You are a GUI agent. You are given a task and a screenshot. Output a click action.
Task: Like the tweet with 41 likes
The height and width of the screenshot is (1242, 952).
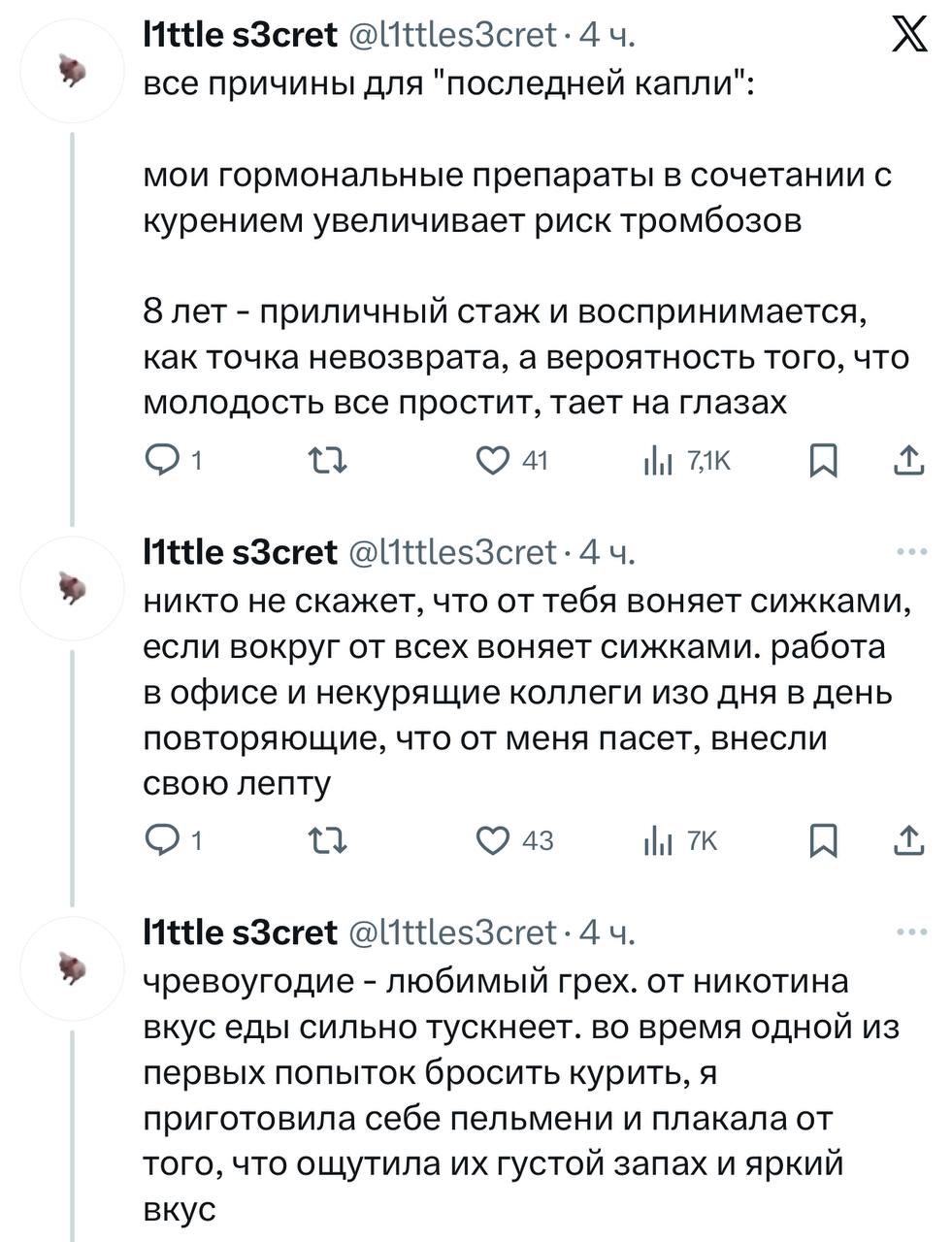click(493, 461)
